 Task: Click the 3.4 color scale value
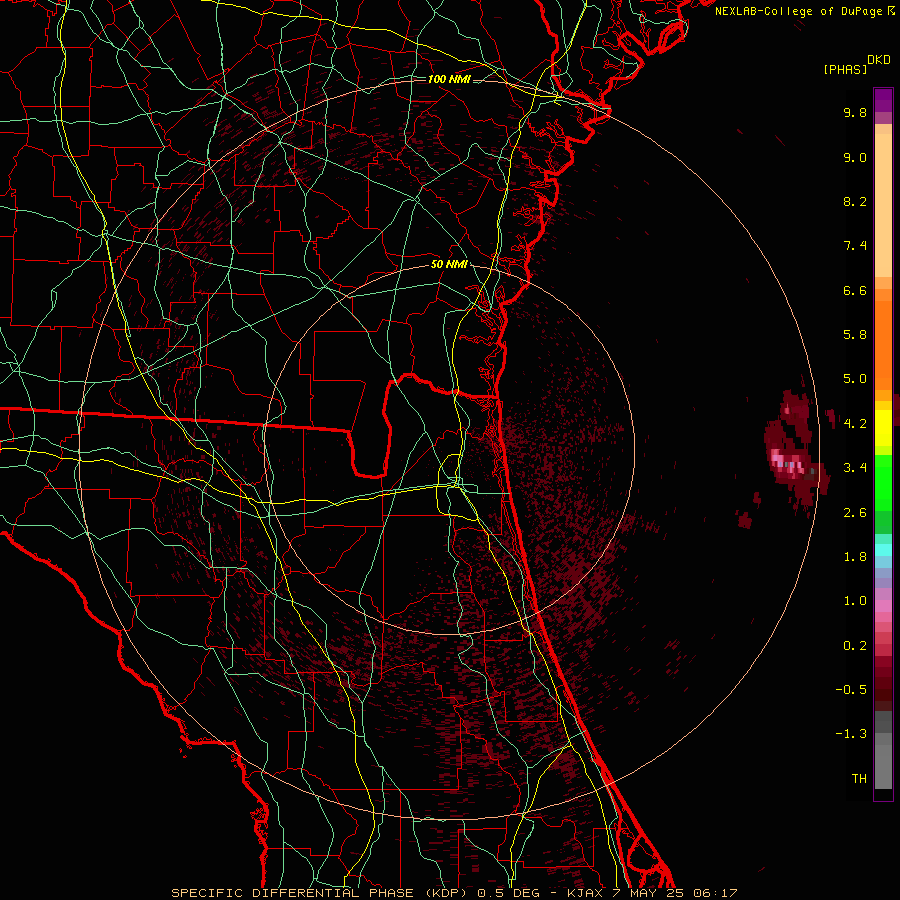point(855,468)
